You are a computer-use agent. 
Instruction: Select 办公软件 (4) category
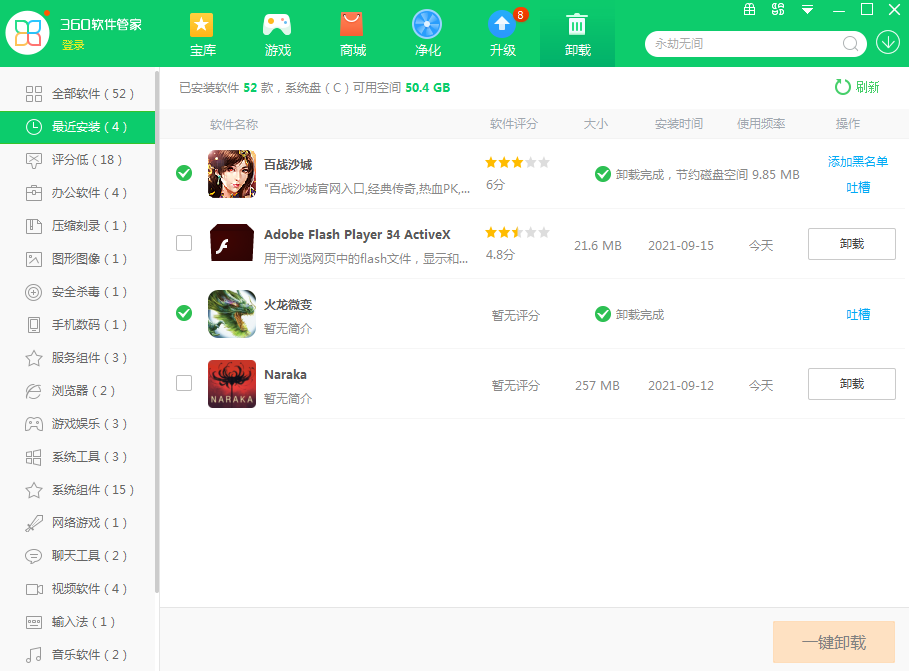point(78,193)
